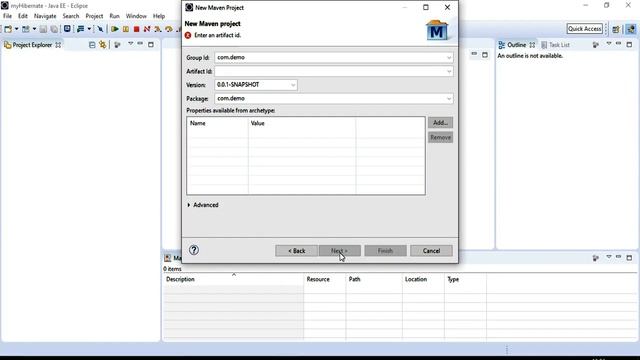Click the Quick Access search box
The height and width of the screenshot is (360, 640).
[584, 29]
